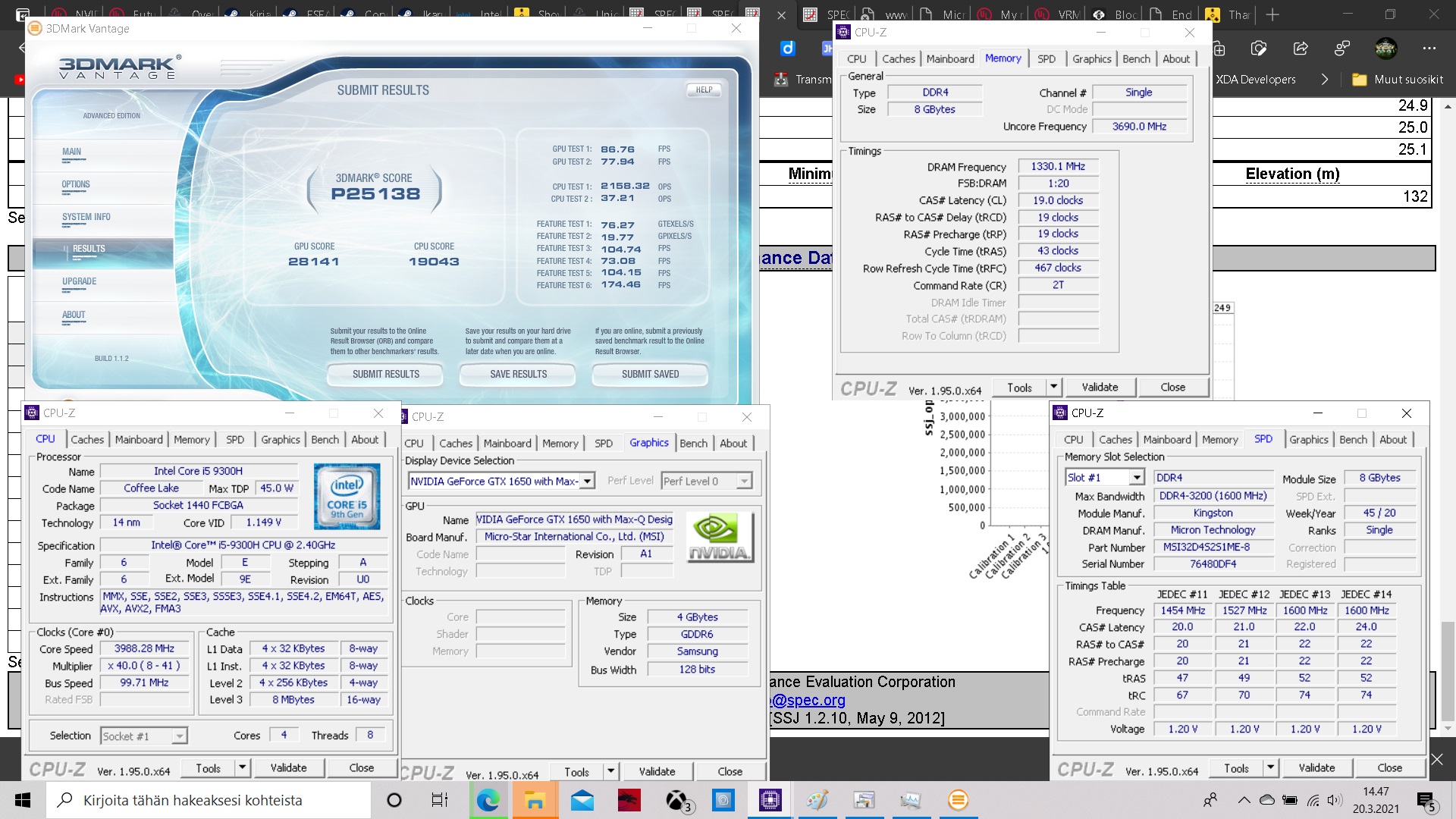Expand the Perf Level combo box
Viewport: 1456px width, 819px height.
click(x=744, y=481)
